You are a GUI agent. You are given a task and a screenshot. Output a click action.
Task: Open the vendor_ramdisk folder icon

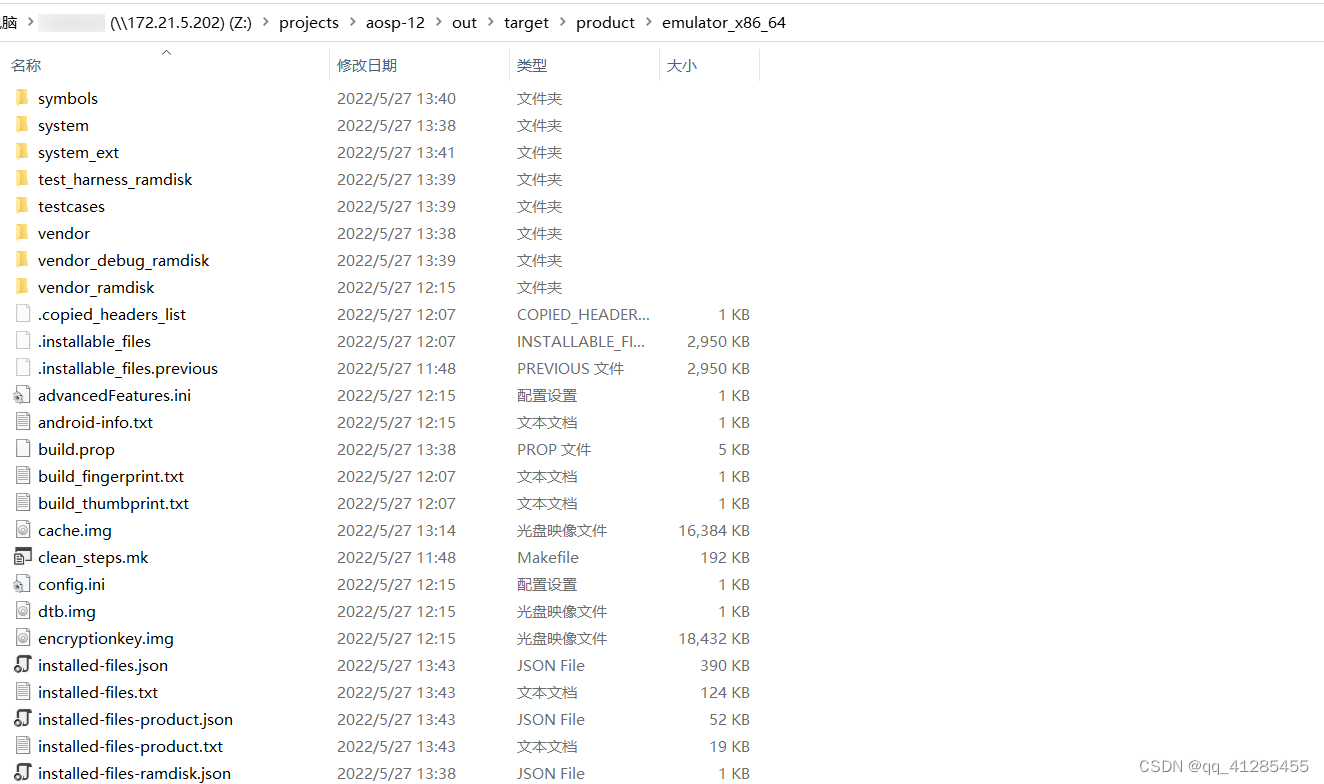coord(23,287)
